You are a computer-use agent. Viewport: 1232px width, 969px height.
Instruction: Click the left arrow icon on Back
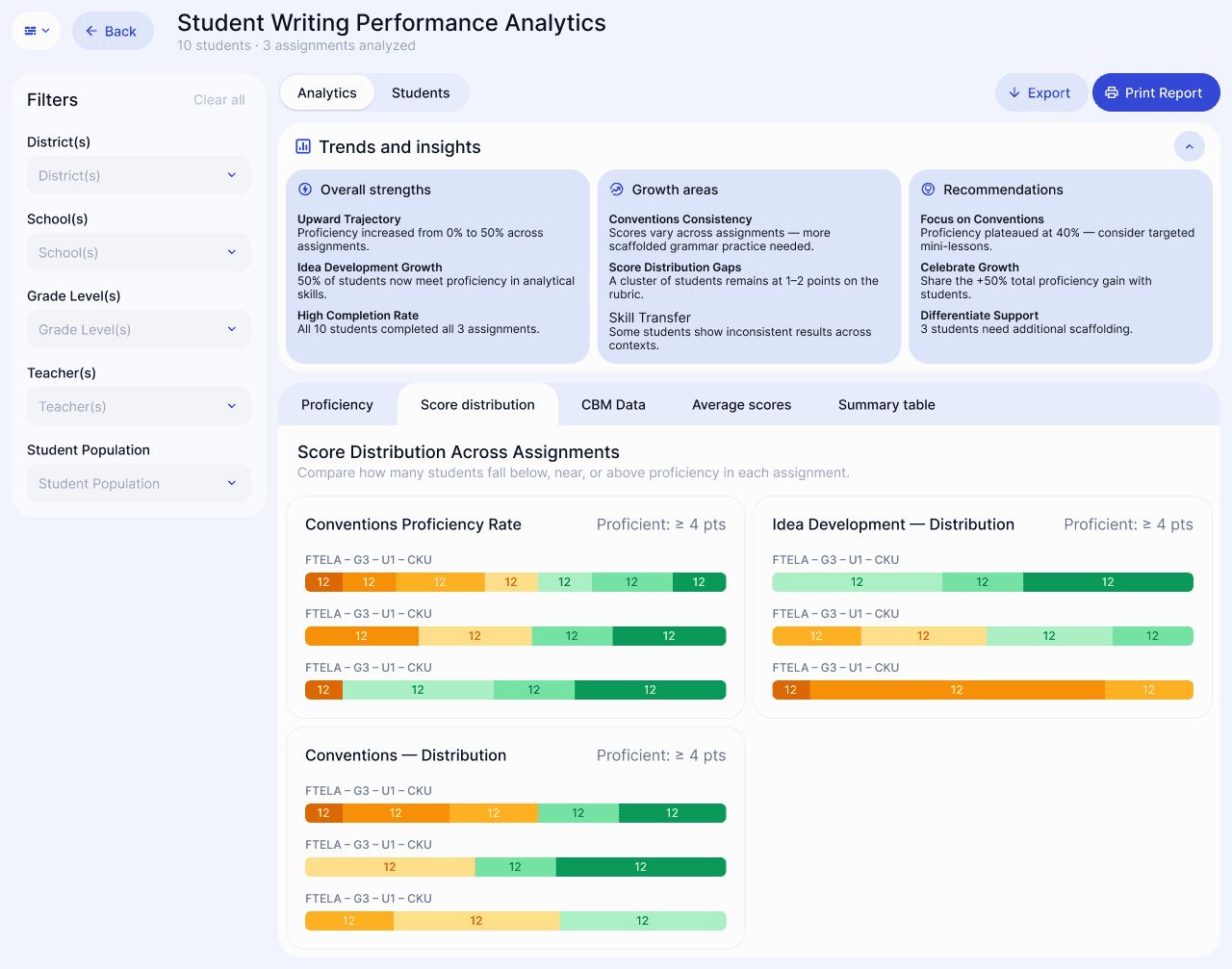point(91,31)
